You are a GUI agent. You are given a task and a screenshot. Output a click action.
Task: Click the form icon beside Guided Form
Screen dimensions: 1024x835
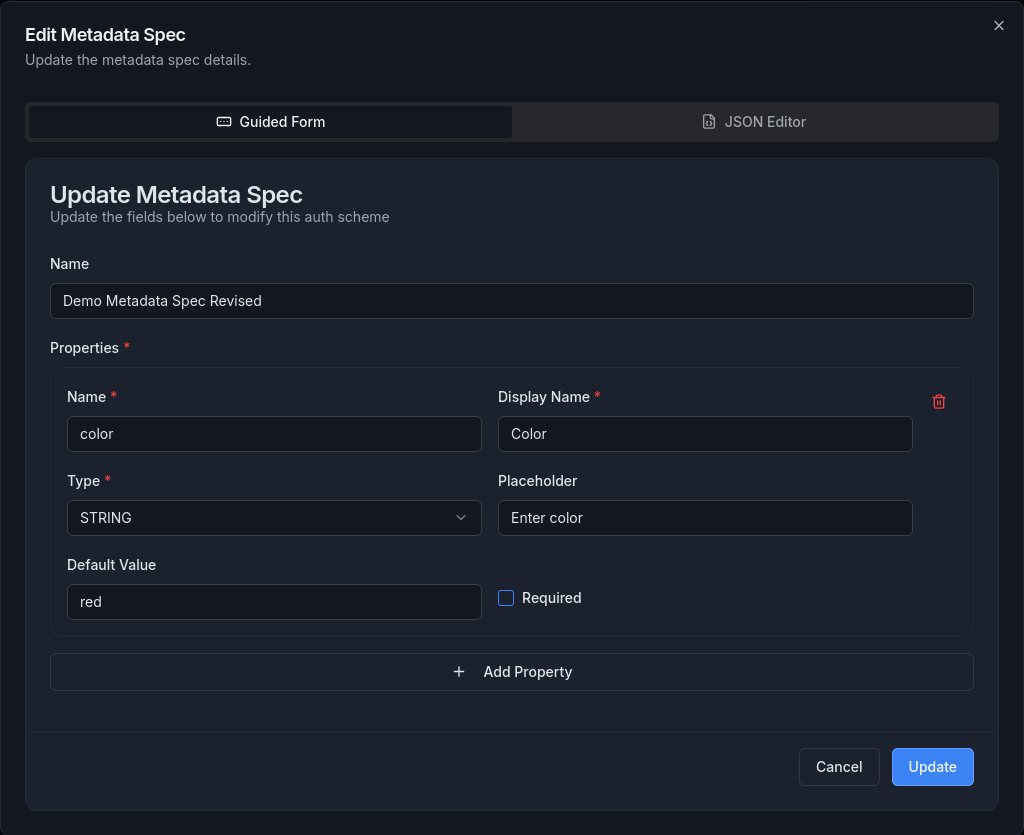(224, 122)
